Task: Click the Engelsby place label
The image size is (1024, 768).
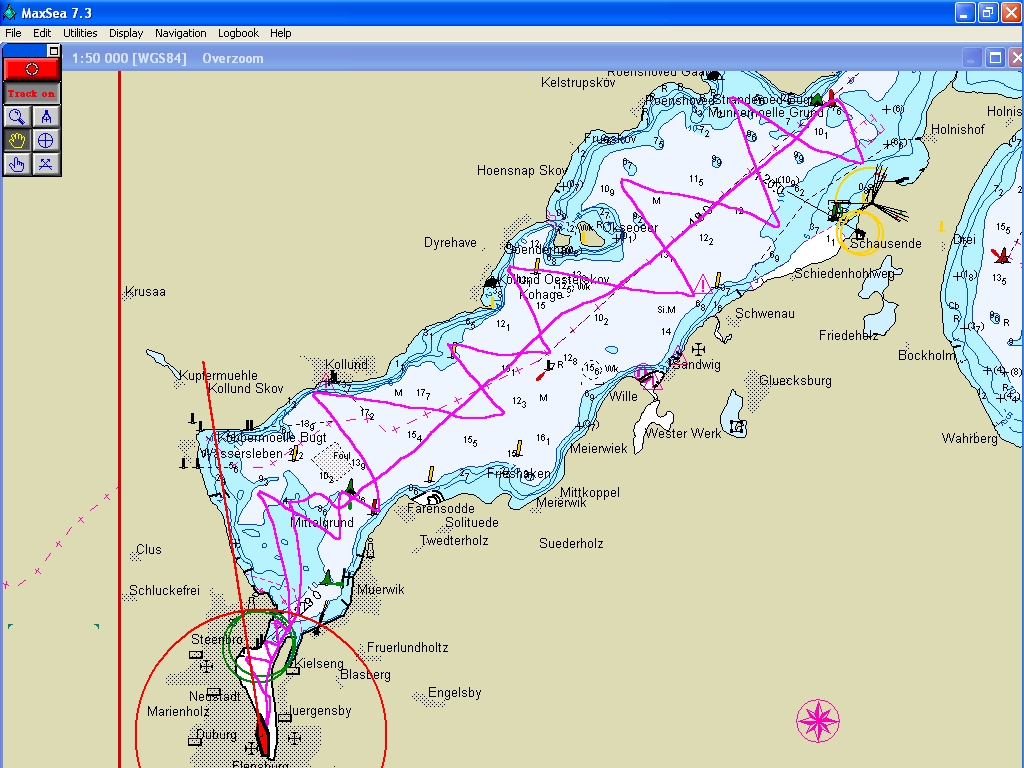Action: tap(455, 693)
